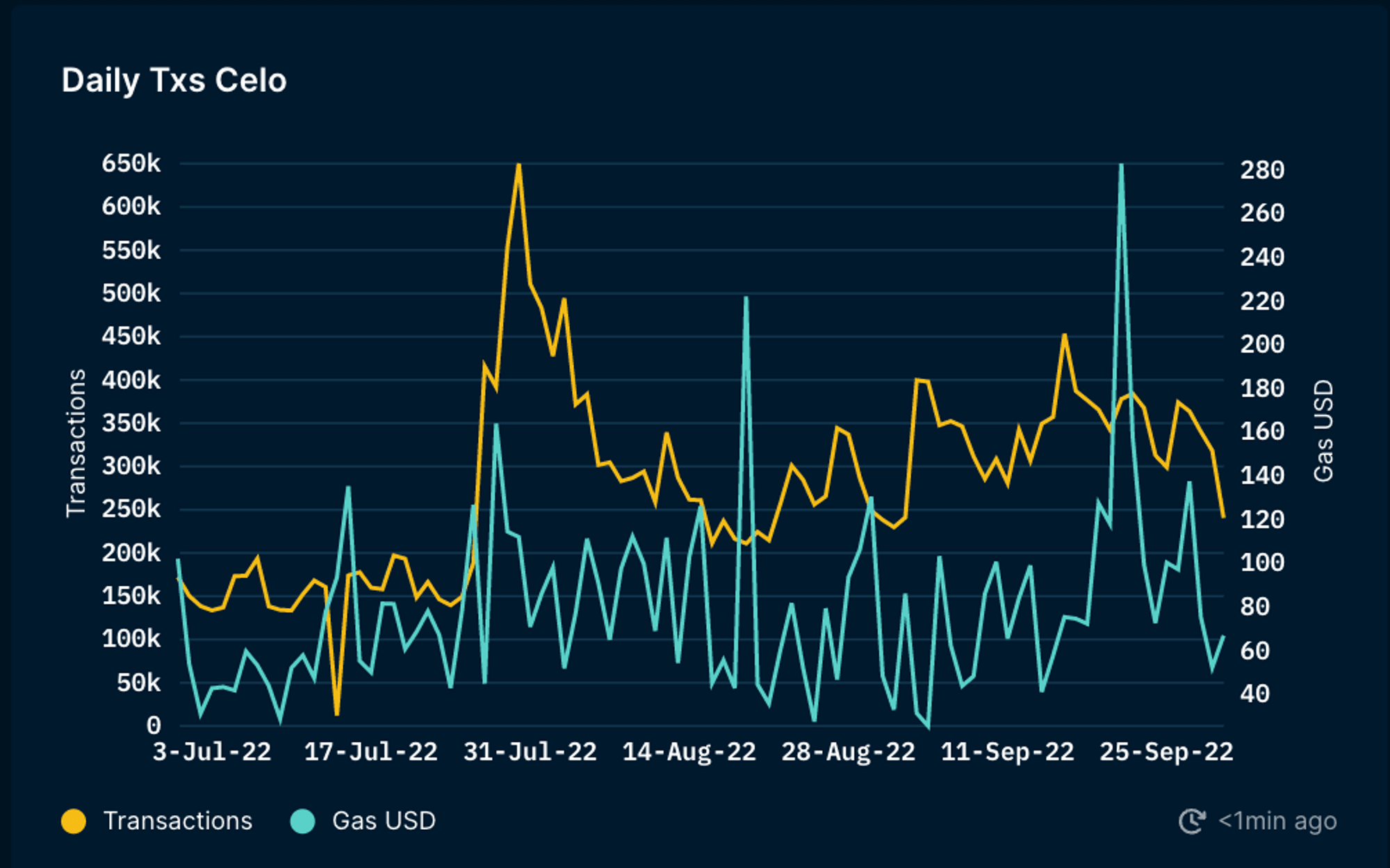Click the "240" right axis label
The height and width of the screenshot is (868, 1390).
(x=1263, y=258)
